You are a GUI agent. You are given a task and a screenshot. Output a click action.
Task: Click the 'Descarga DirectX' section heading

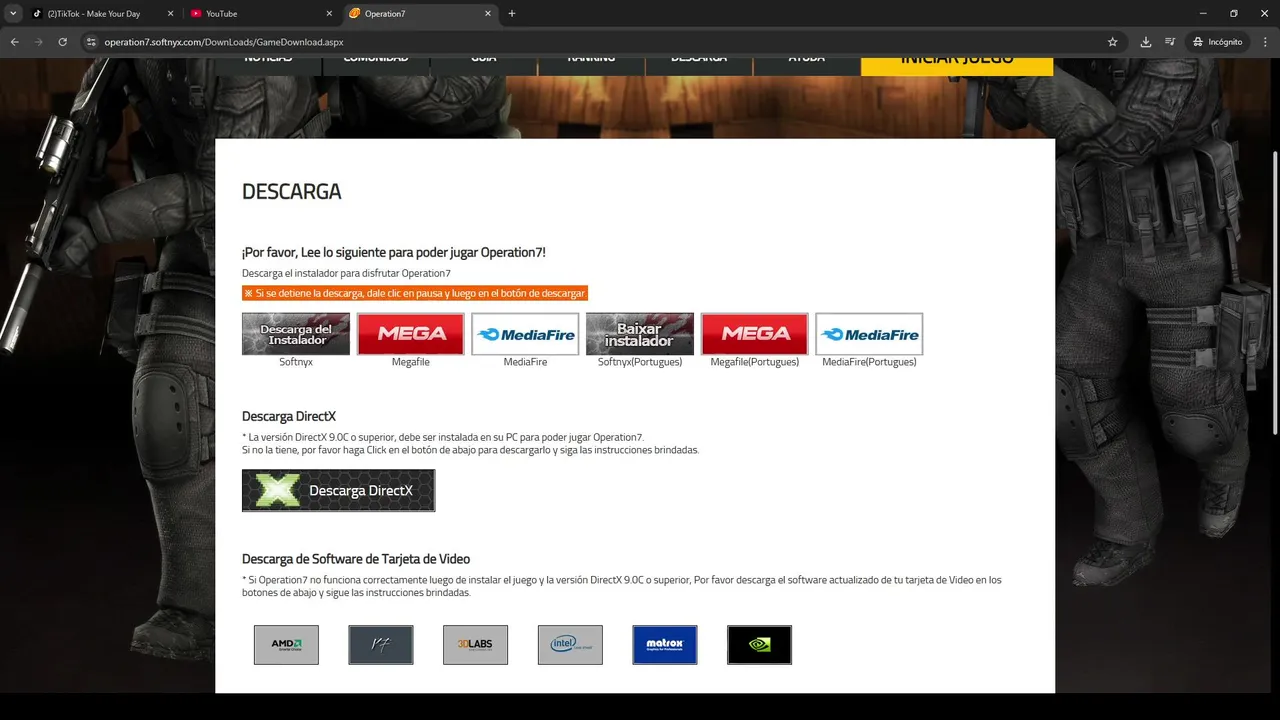289,417
